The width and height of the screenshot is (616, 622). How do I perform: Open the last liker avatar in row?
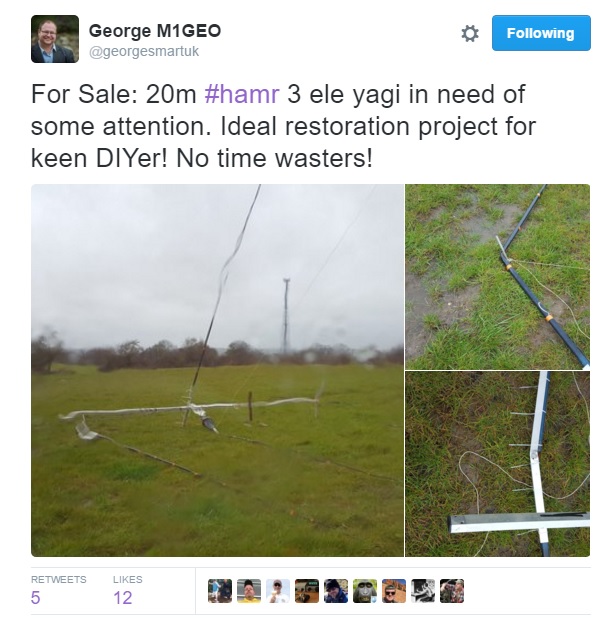pos(452,591)
